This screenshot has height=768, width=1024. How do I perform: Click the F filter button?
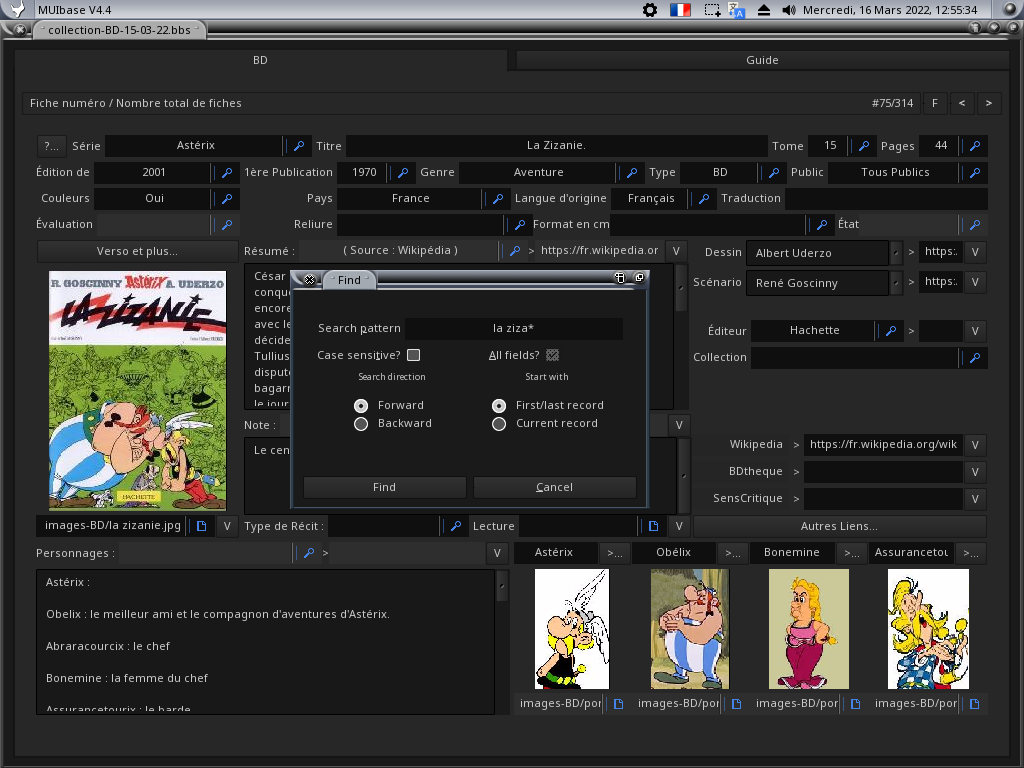935,103
